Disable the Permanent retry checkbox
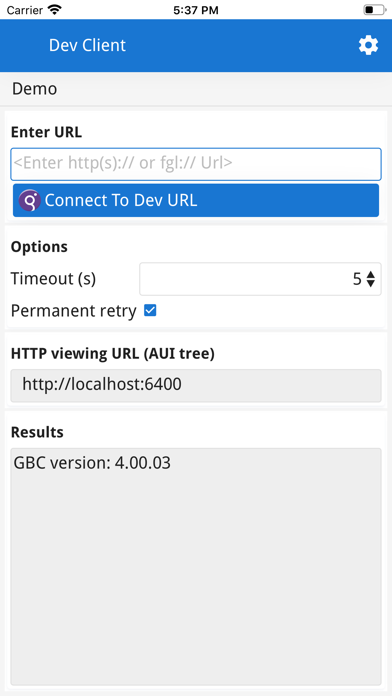 [150, 311]
